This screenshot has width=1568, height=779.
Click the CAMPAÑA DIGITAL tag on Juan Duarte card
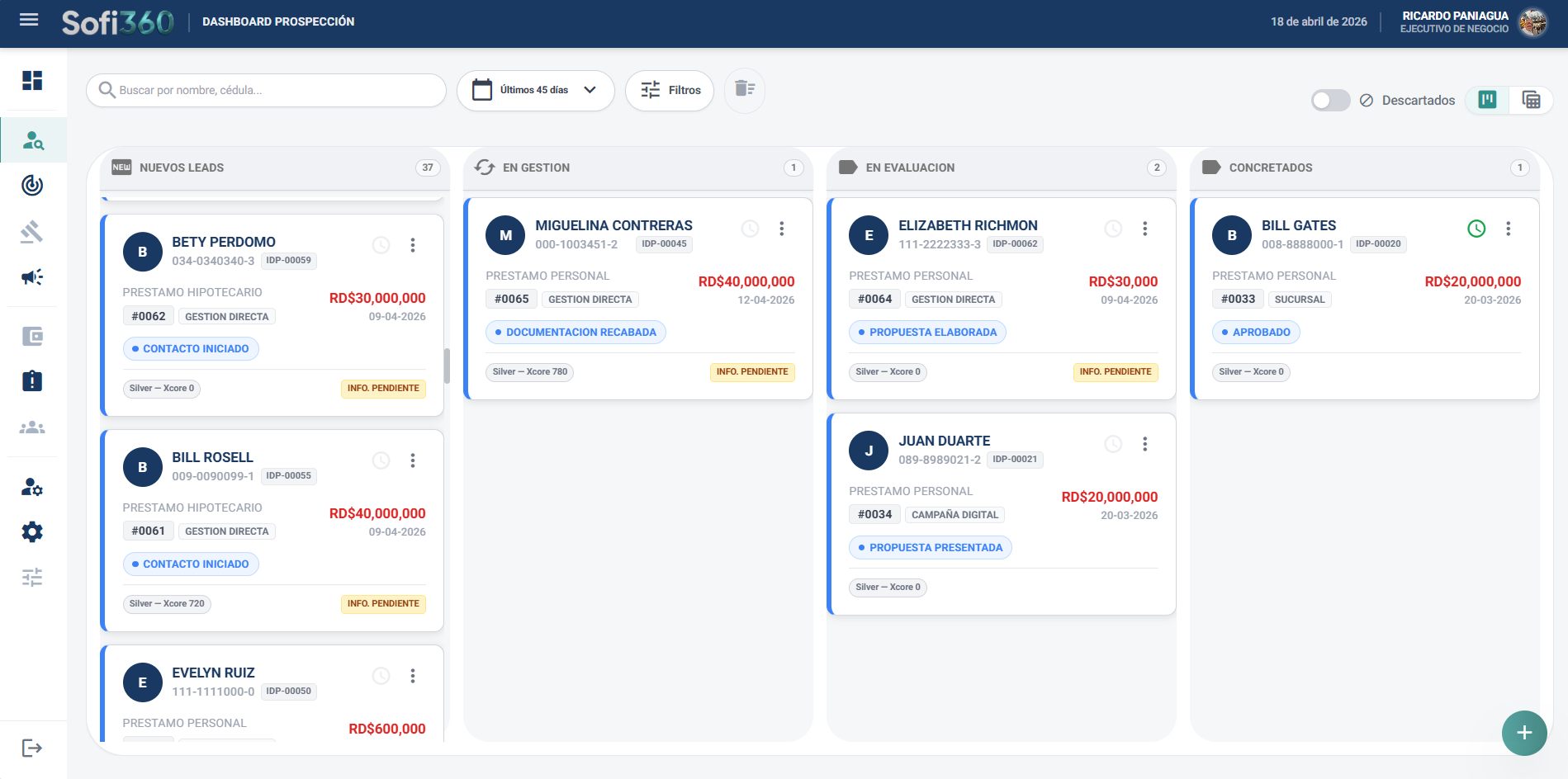click(955, 515)
